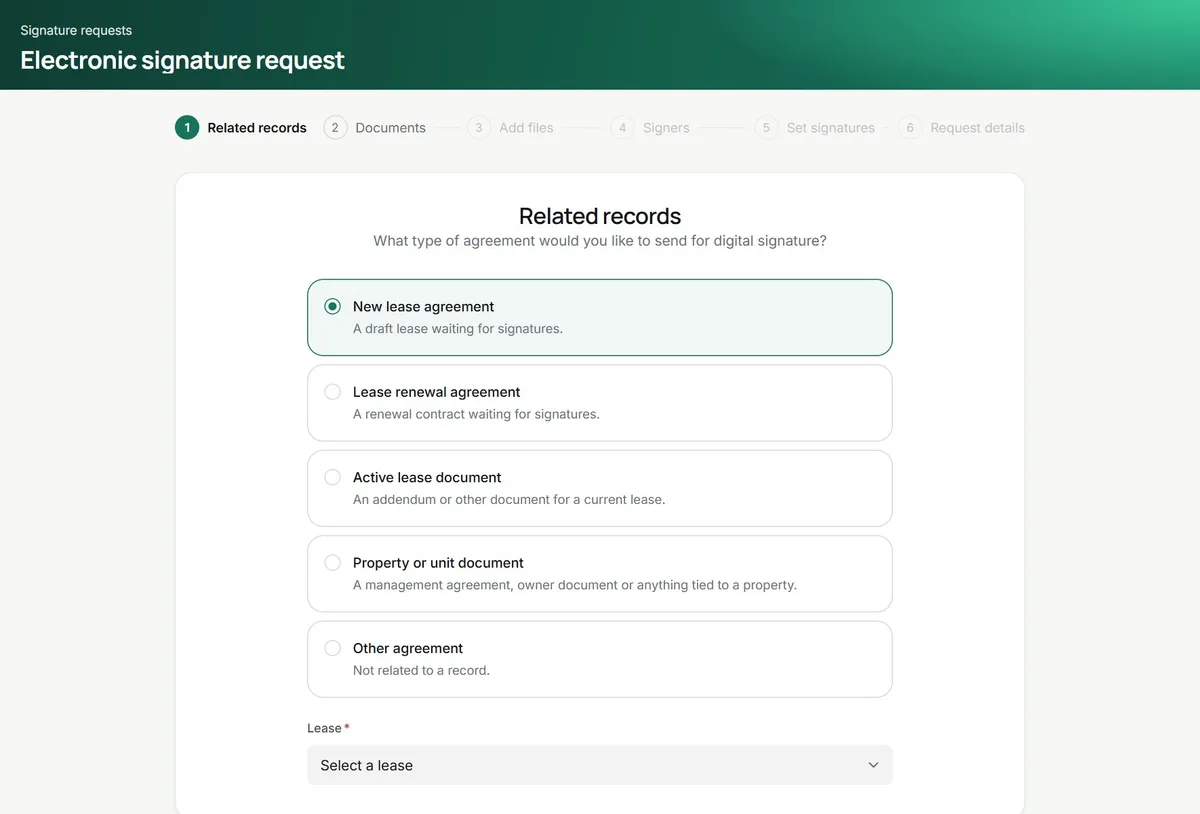The width and height of the screenshot is (1200, 814).
Task: Open step 5 Set signatures
Action: coord(815,128)
